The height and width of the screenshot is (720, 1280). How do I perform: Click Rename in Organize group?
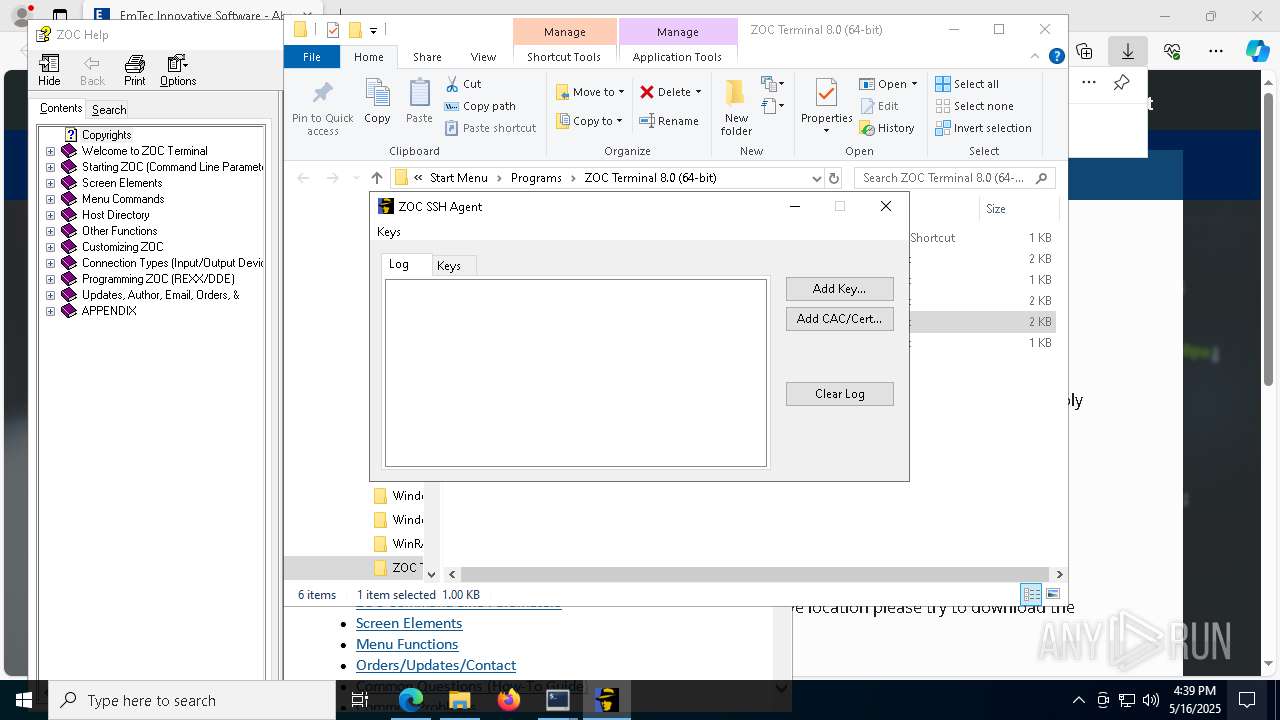coord(669,121)
